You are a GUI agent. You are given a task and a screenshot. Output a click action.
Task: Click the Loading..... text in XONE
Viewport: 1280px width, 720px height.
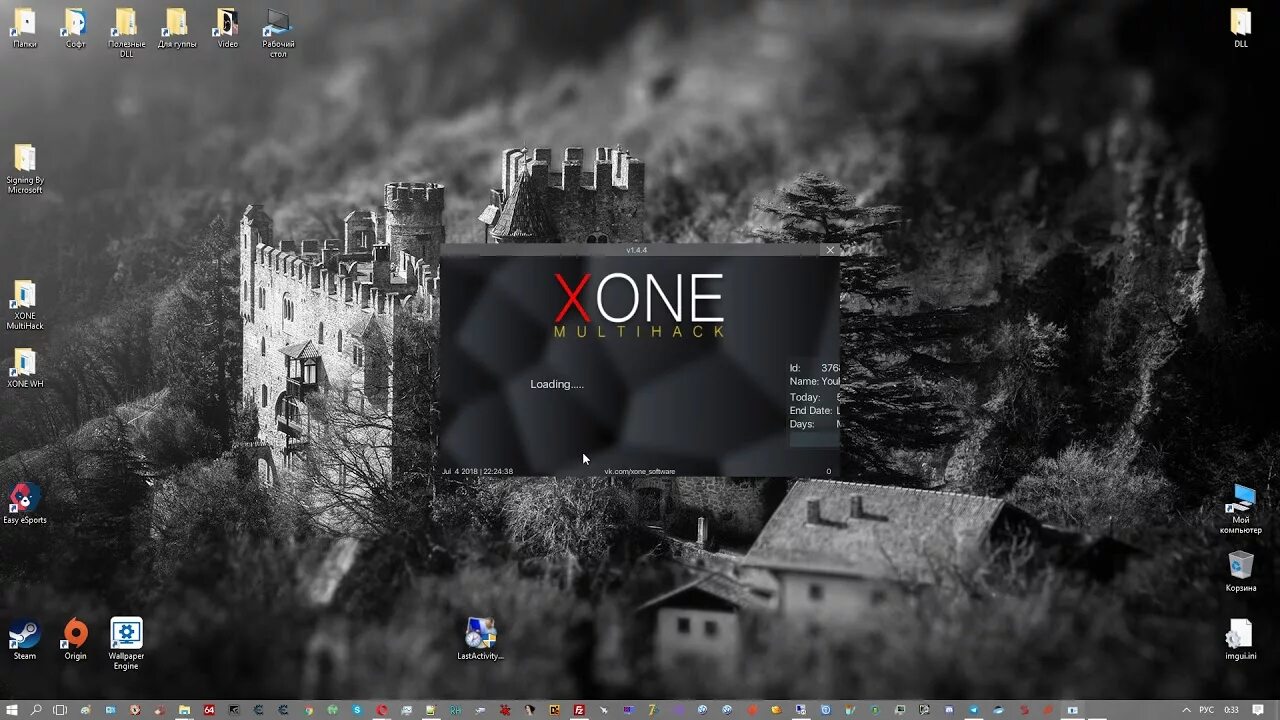point(557,384)
